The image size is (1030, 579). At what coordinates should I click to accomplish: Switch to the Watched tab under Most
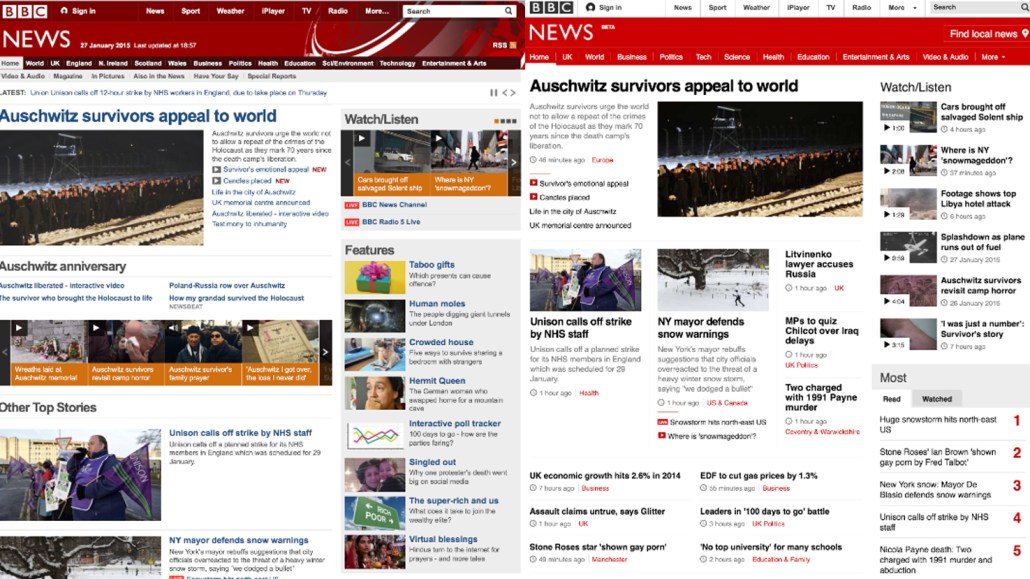pyautogui.click(x=937, y=399)
